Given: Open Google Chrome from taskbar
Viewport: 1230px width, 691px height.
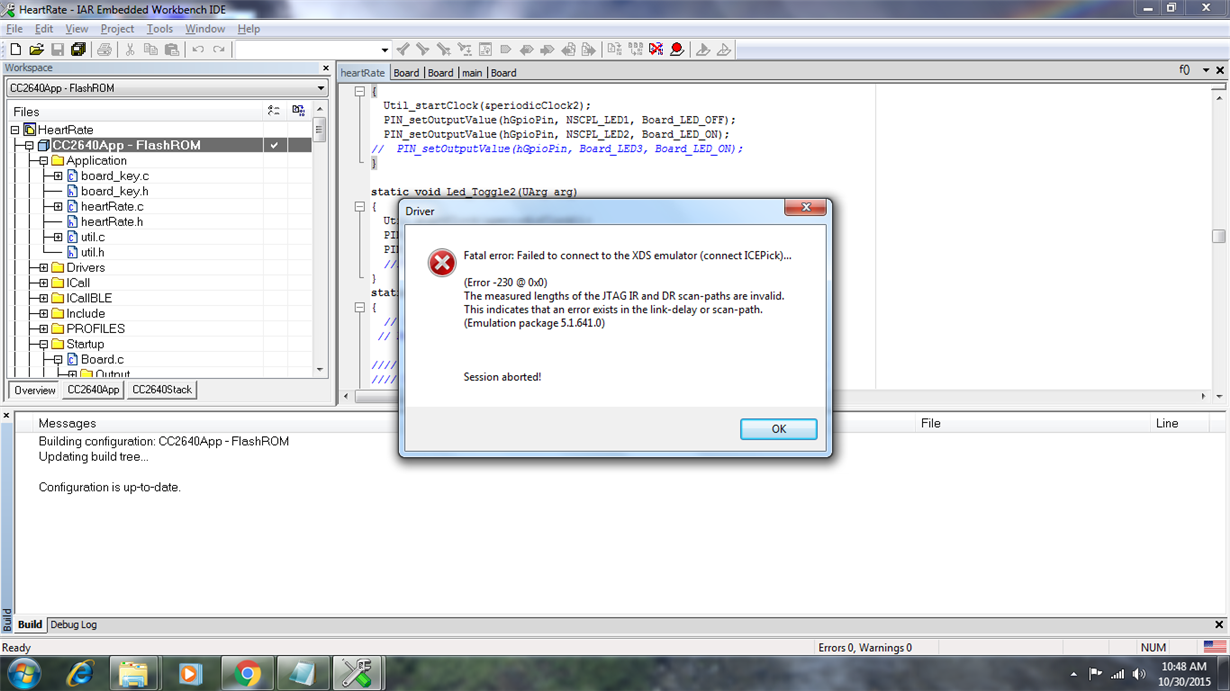Looking at the screenshot, I should (247, 674).
